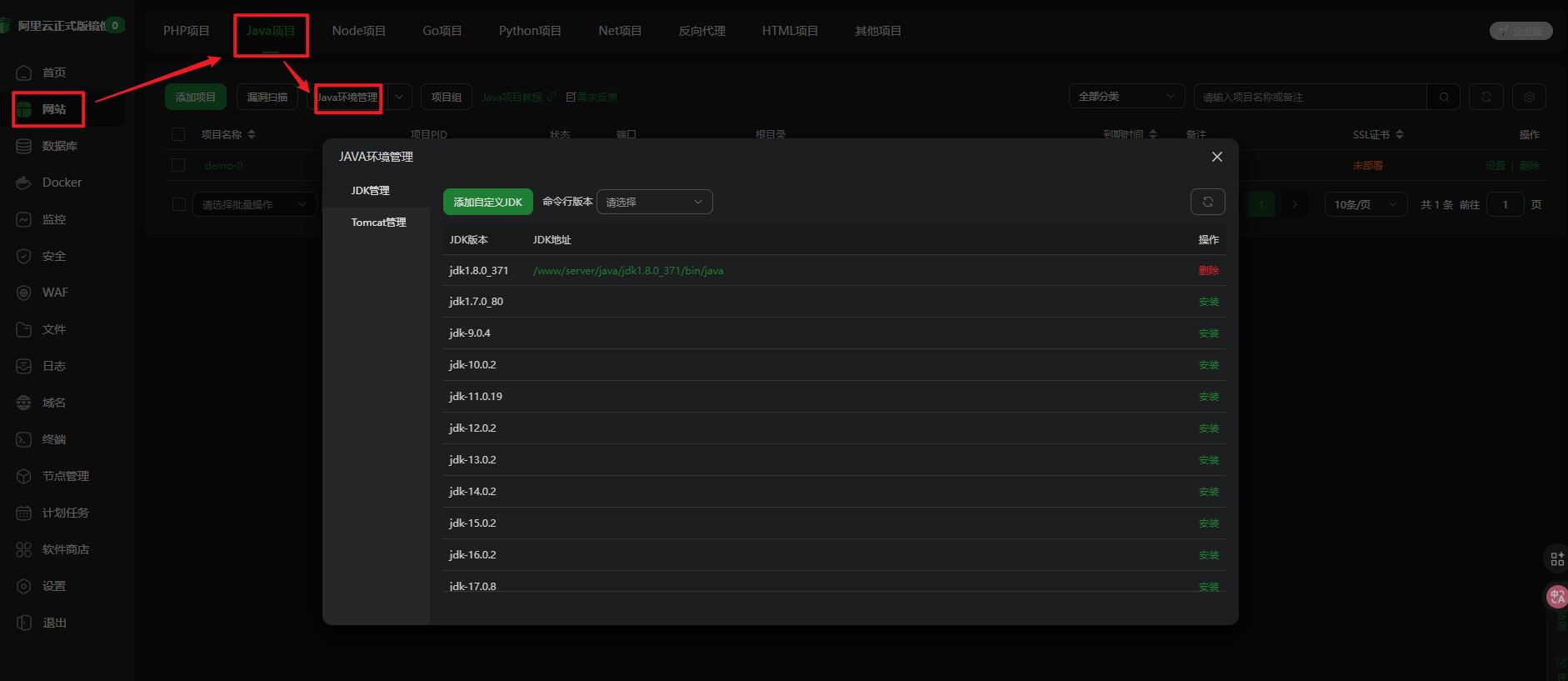The image size is (1568, 681).
Task: Click the search magnifier icon in project search
Action: pyautogui.click(x=1443, y=97)
